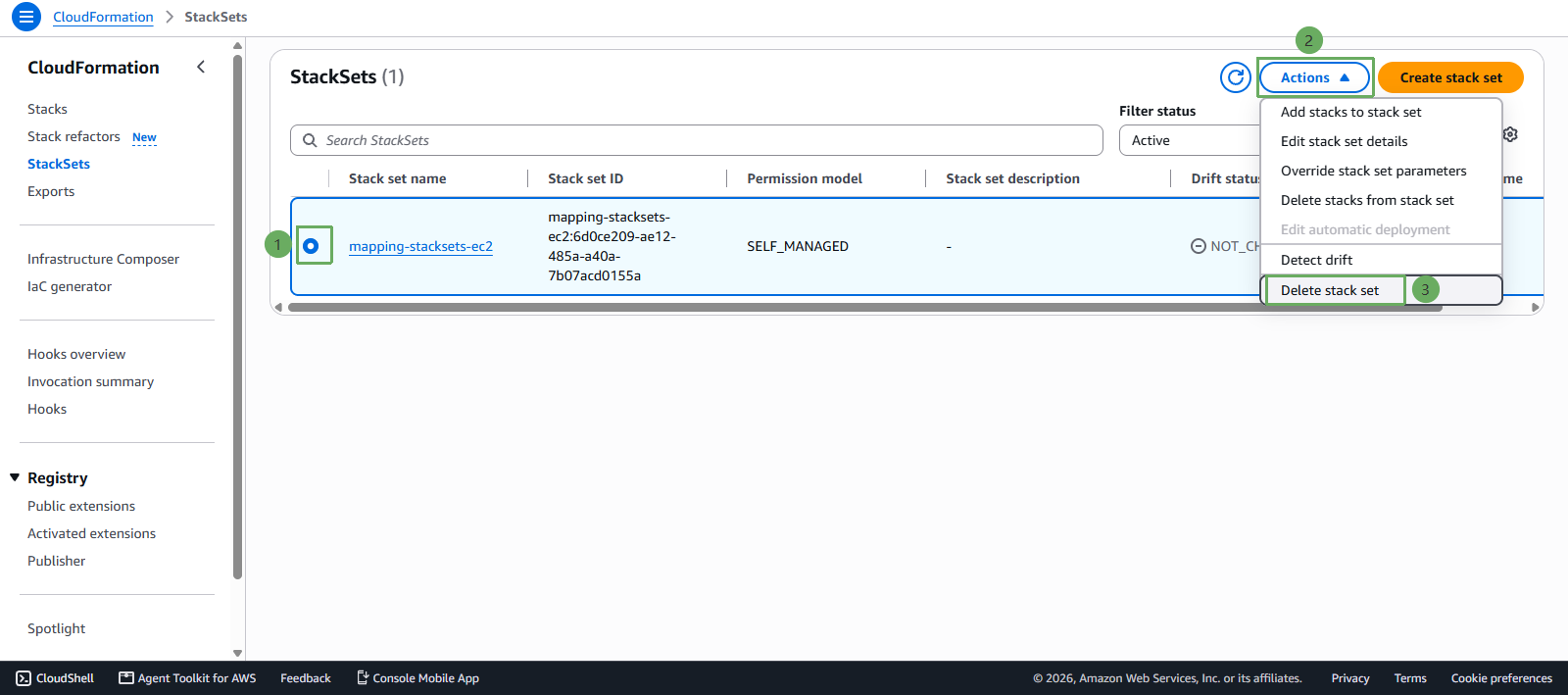Open Infrastructure Composer
Viewport: 1568px width, 695px height.
[103, 259]
